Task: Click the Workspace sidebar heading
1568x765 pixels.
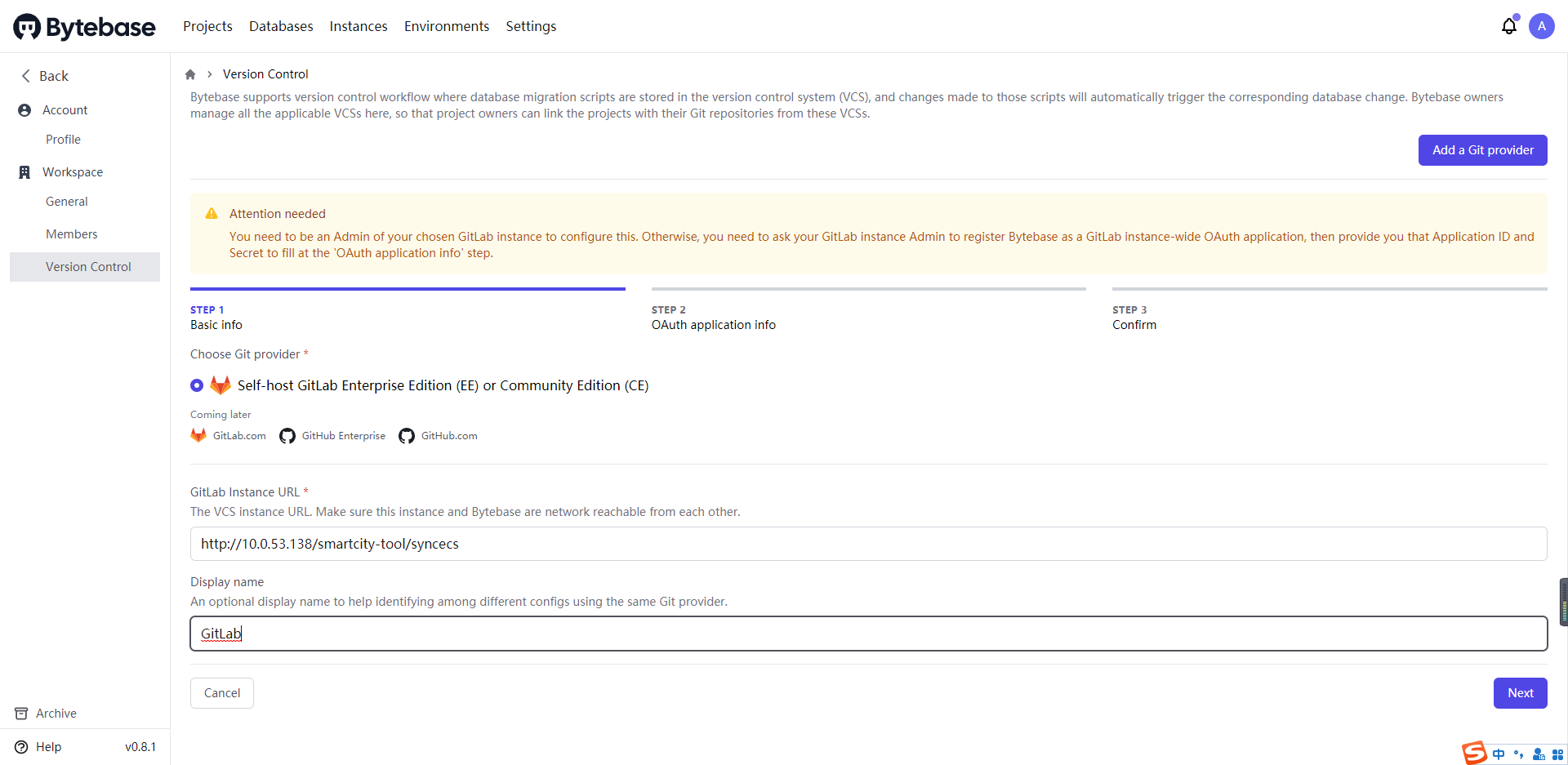Action: 73,172
